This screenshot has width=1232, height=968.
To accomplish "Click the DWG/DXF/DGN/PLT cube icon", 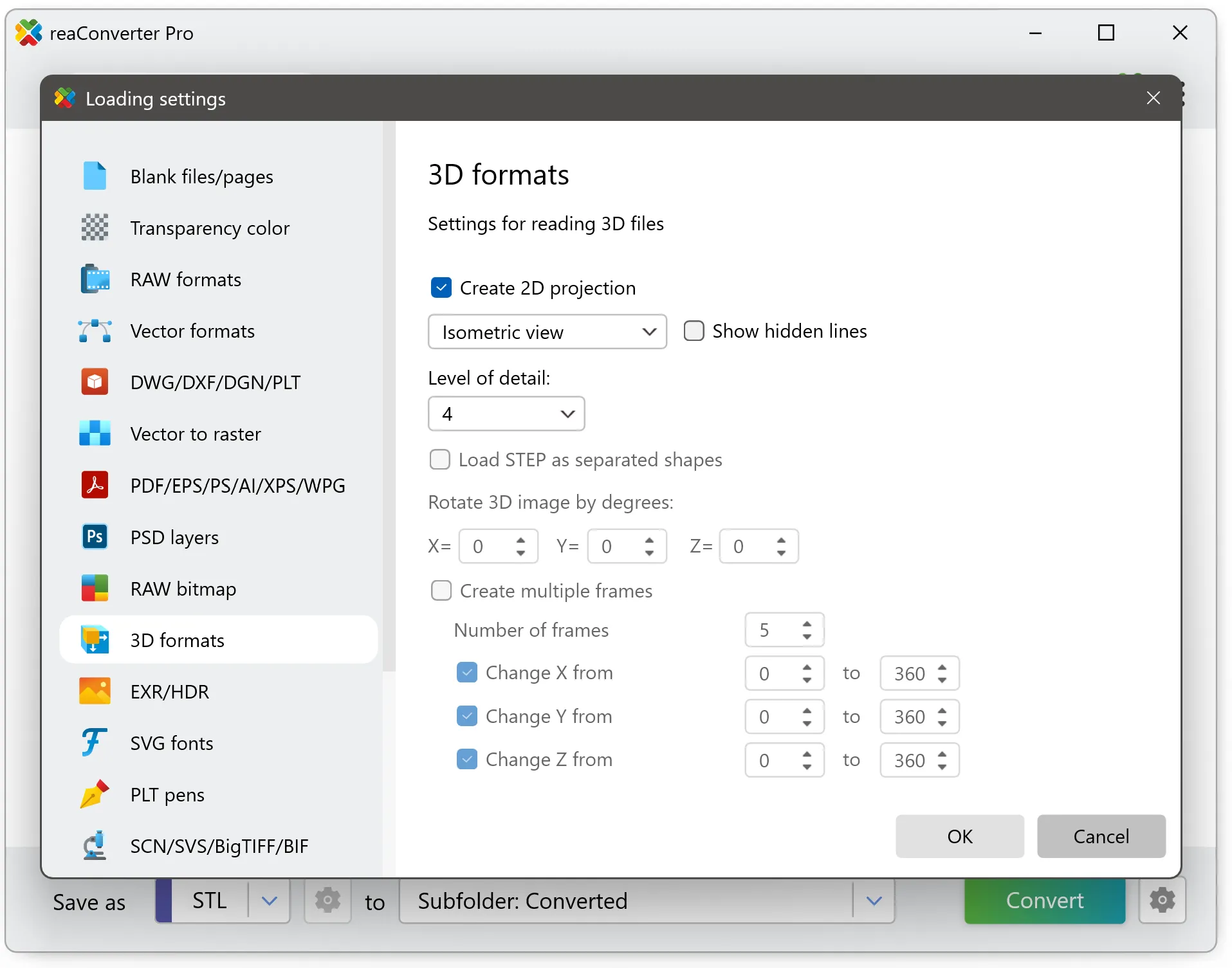I will 95,382.
